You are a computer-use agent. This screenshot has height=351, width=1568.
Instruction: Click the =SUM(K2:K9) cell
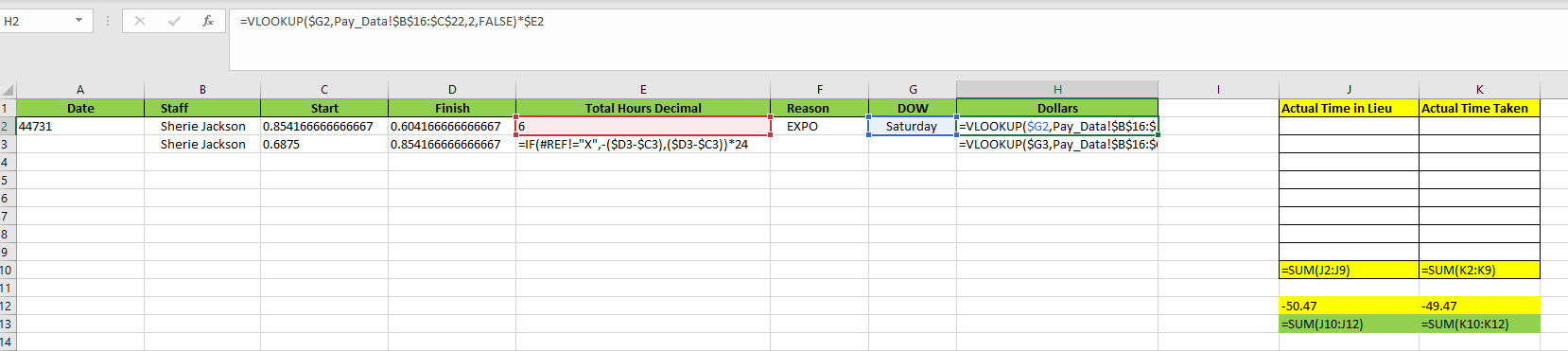pos(1479,270)
